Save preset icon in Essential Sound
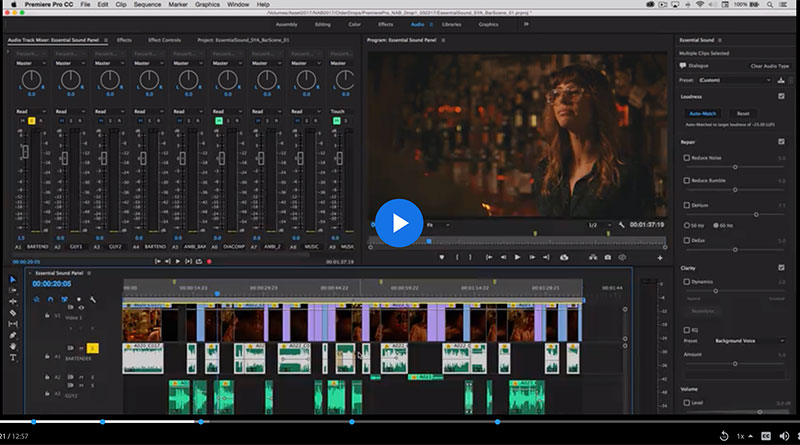Screen dimensions: 800x445 781,80
